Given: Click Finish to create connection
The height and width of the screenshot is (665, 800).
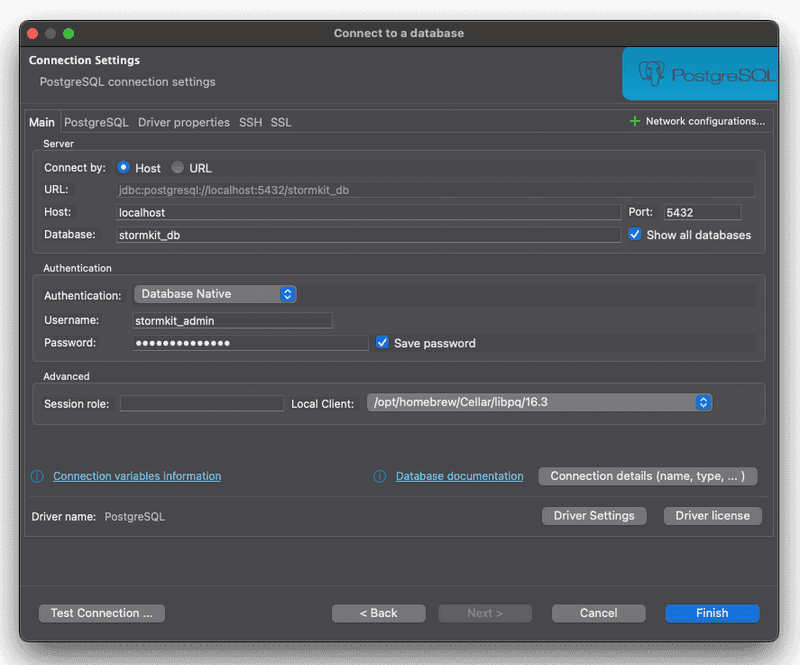Looking at the screenshot, I should 712,613.
